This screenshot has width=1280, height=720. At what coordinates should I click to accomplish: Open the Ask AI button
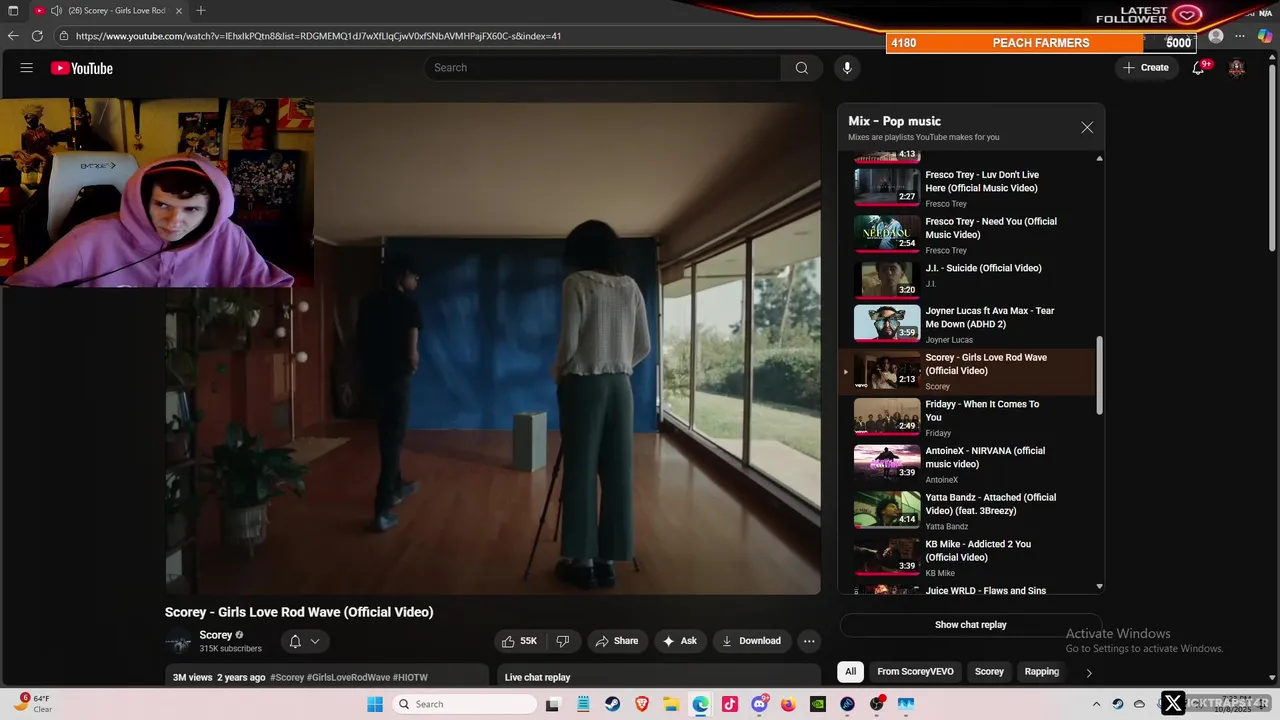(680, 641)
